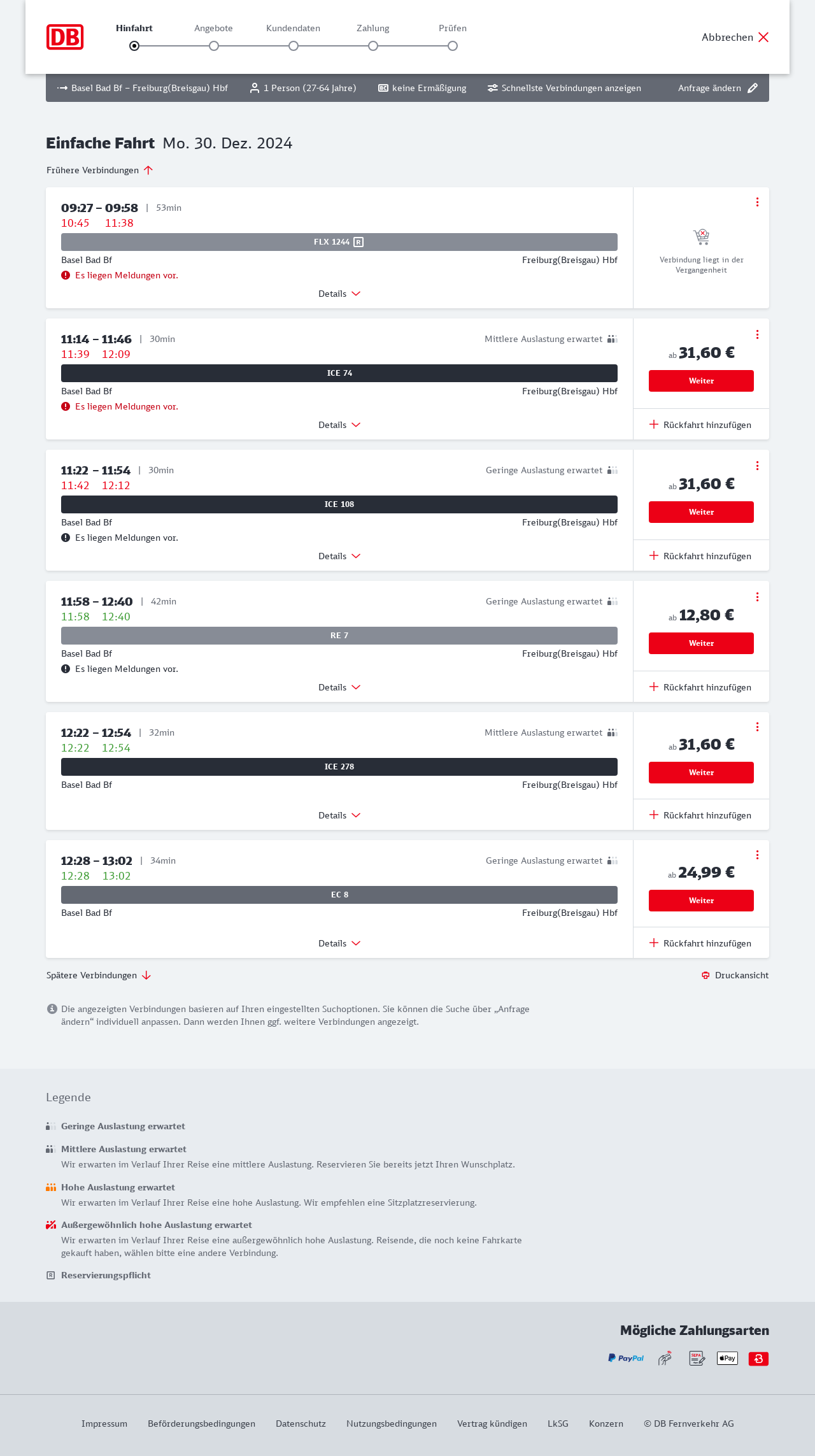Click the DB logo
The height and width of the screenshot is (1456, 815).
(x=65, y=37)
